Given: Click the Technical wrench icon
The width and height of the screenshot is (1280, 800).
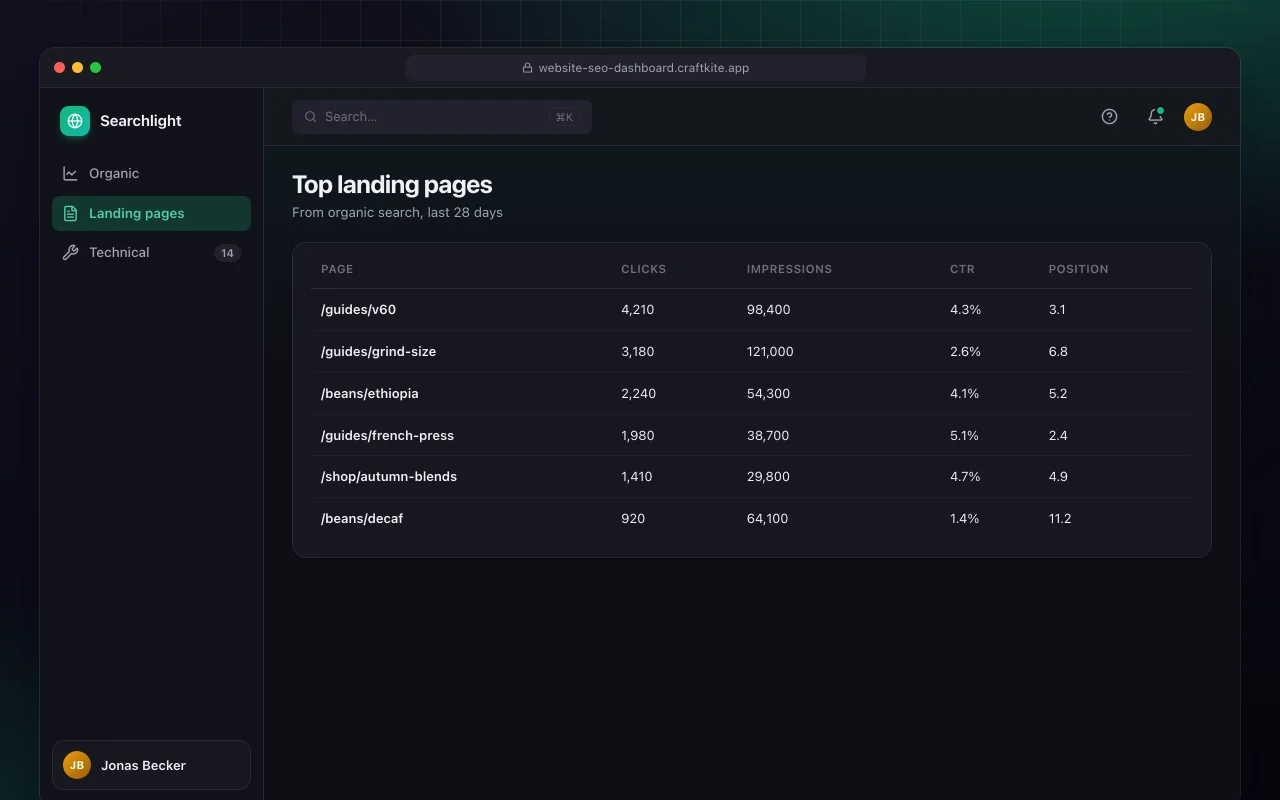Looking at the screenshot, I should (70, 252).
